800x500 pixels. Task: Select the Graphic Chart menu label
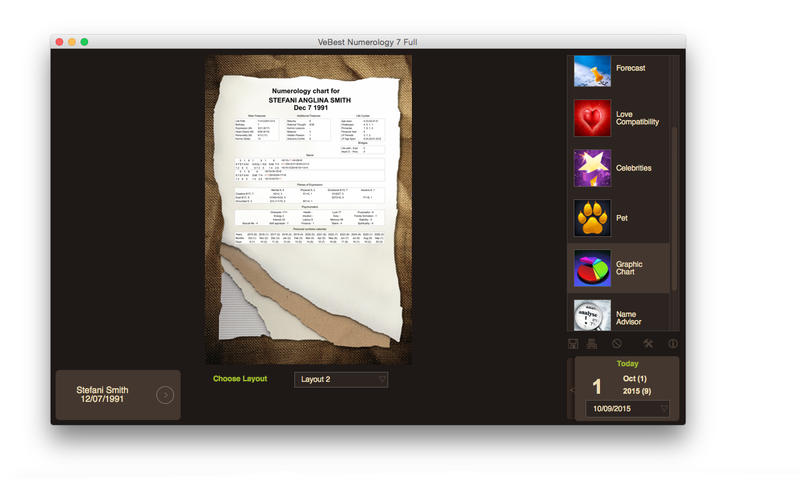[630, 268]
